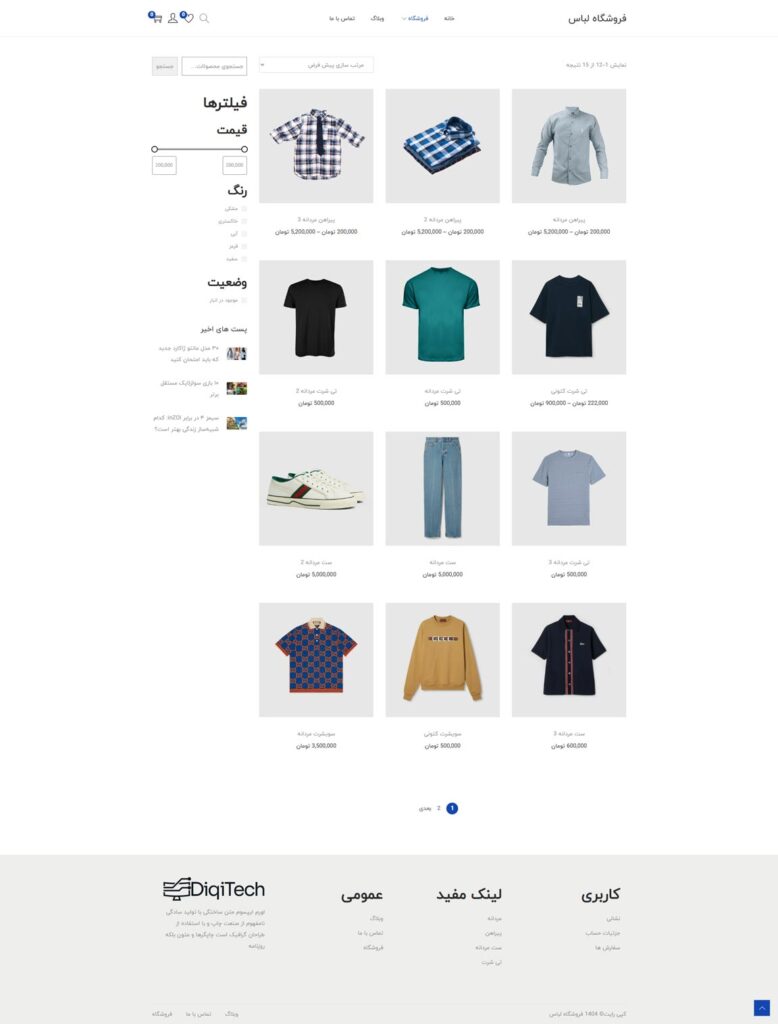Open the green t-shirt product image
The width and height of the screenshot is (778, 1024).
pos(442,317)
